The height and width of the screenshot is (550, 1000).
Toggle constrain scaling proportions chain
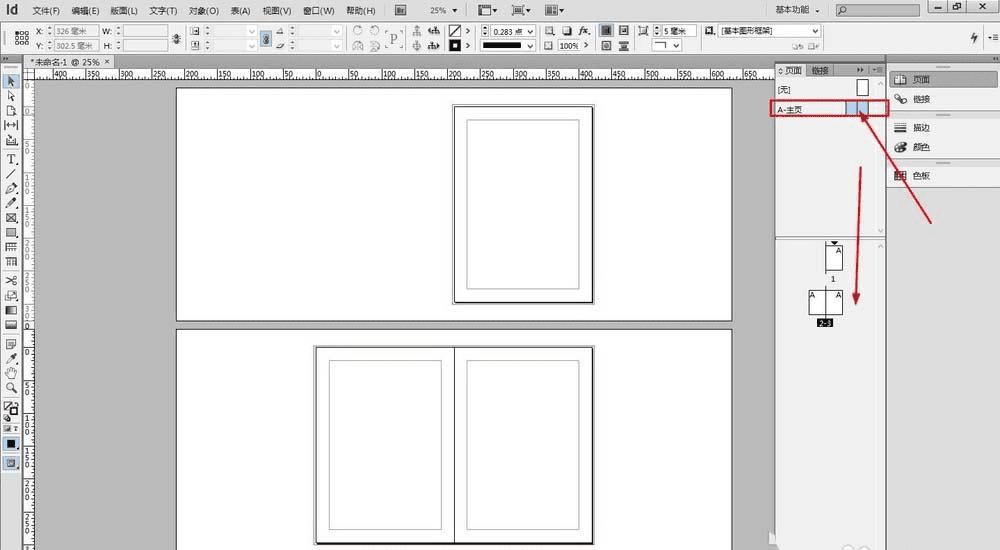coord(266,38)
